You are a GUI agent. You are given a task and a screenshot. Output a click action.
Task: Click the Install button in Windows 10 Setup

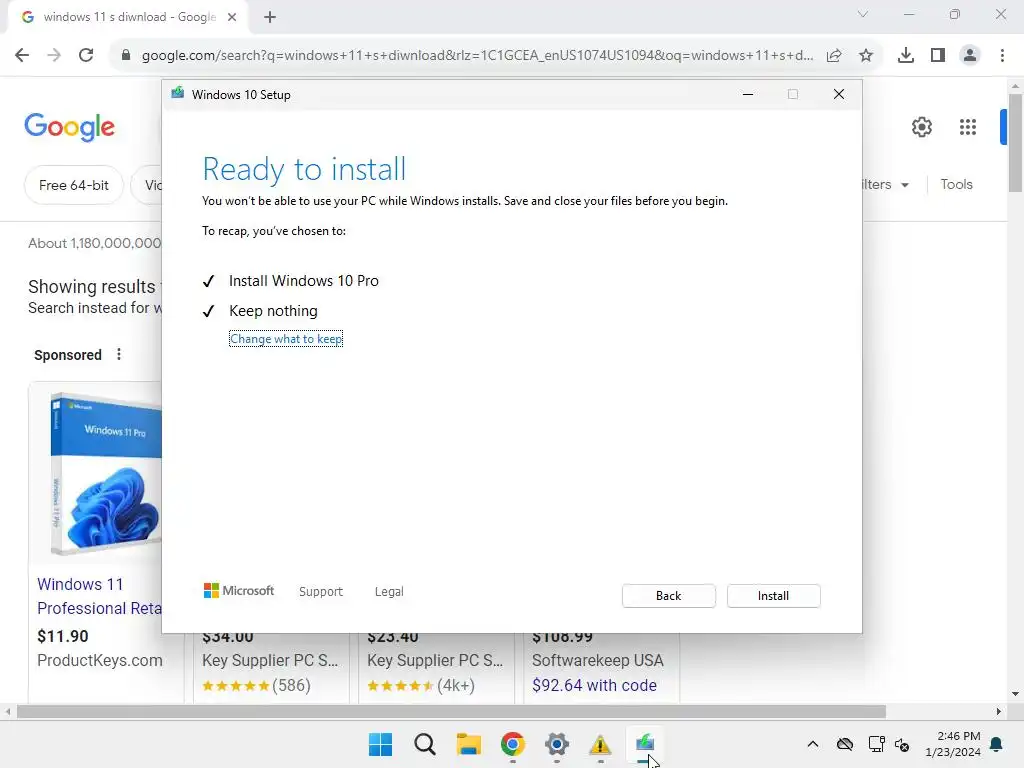click(773, 596)
